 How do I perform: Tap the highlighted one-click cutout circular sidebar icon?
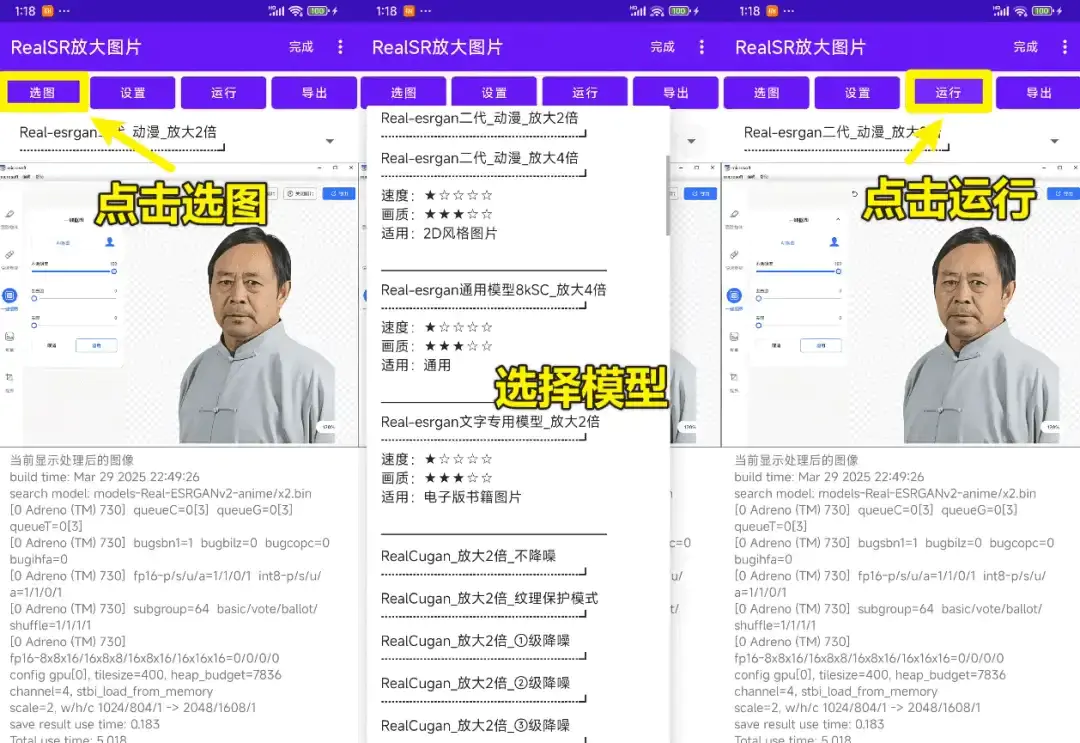9,297
